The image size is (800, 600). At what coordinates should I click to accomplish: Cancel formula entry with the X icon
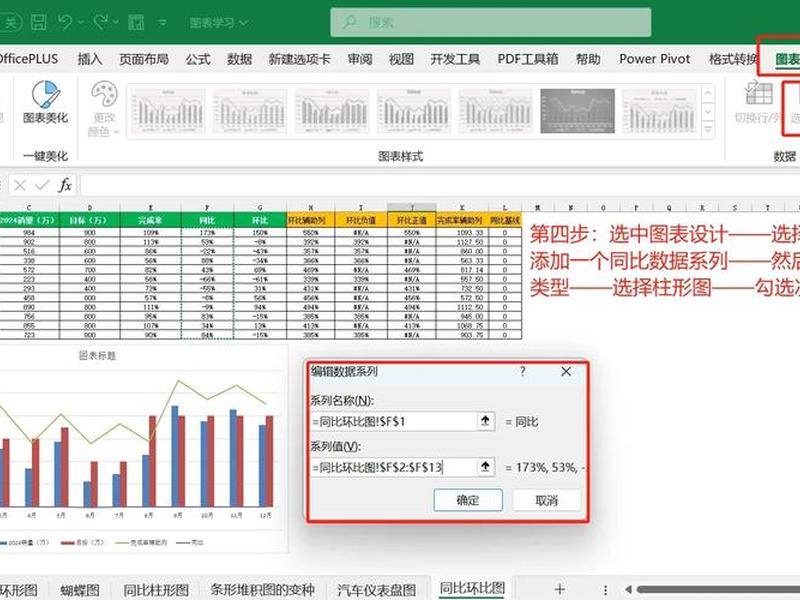[20, 185]
